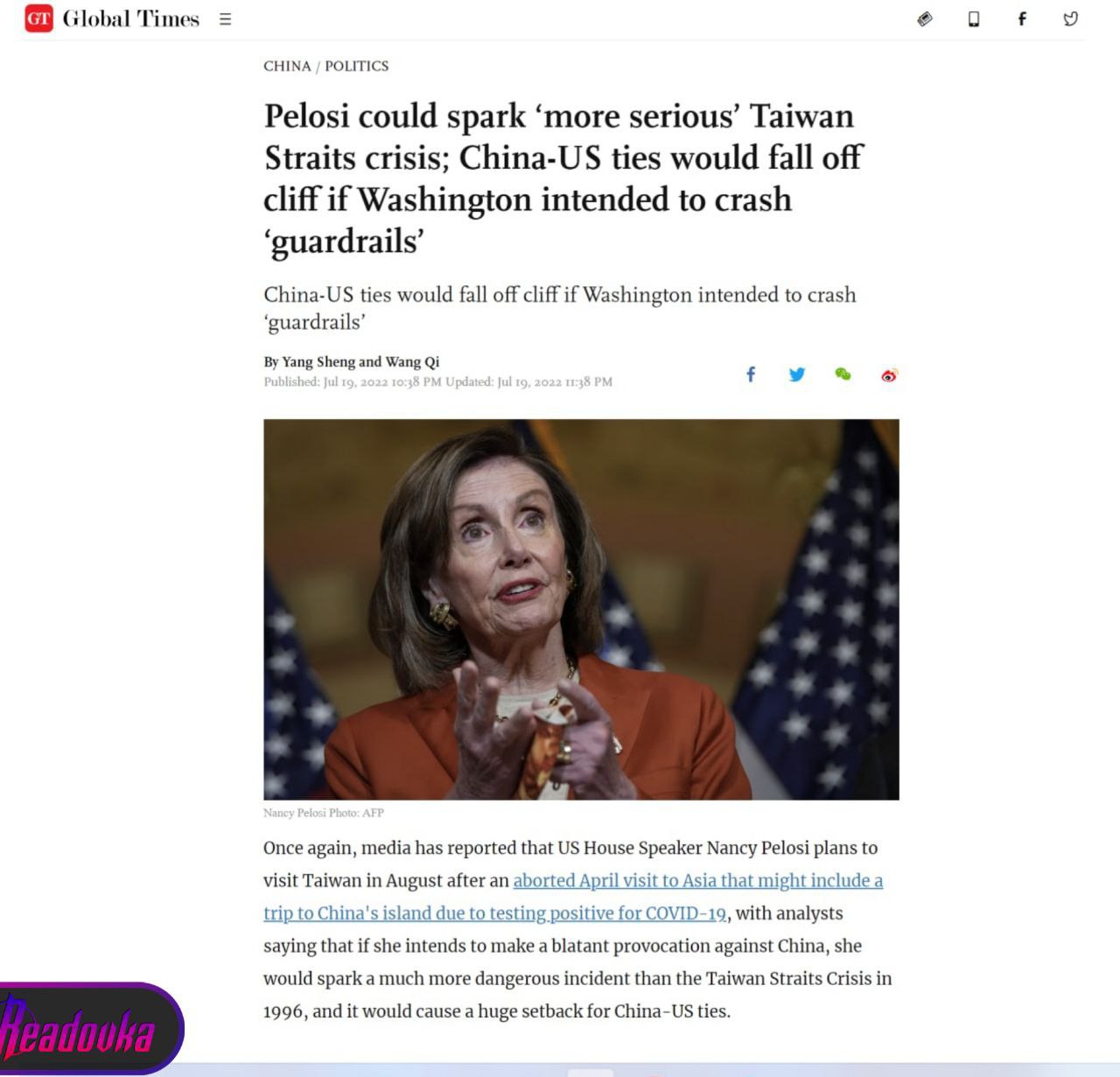This screenshot has height=1077, width=1120.
Task: Share article via red Weibo icon
Action: tap(889, 375)
